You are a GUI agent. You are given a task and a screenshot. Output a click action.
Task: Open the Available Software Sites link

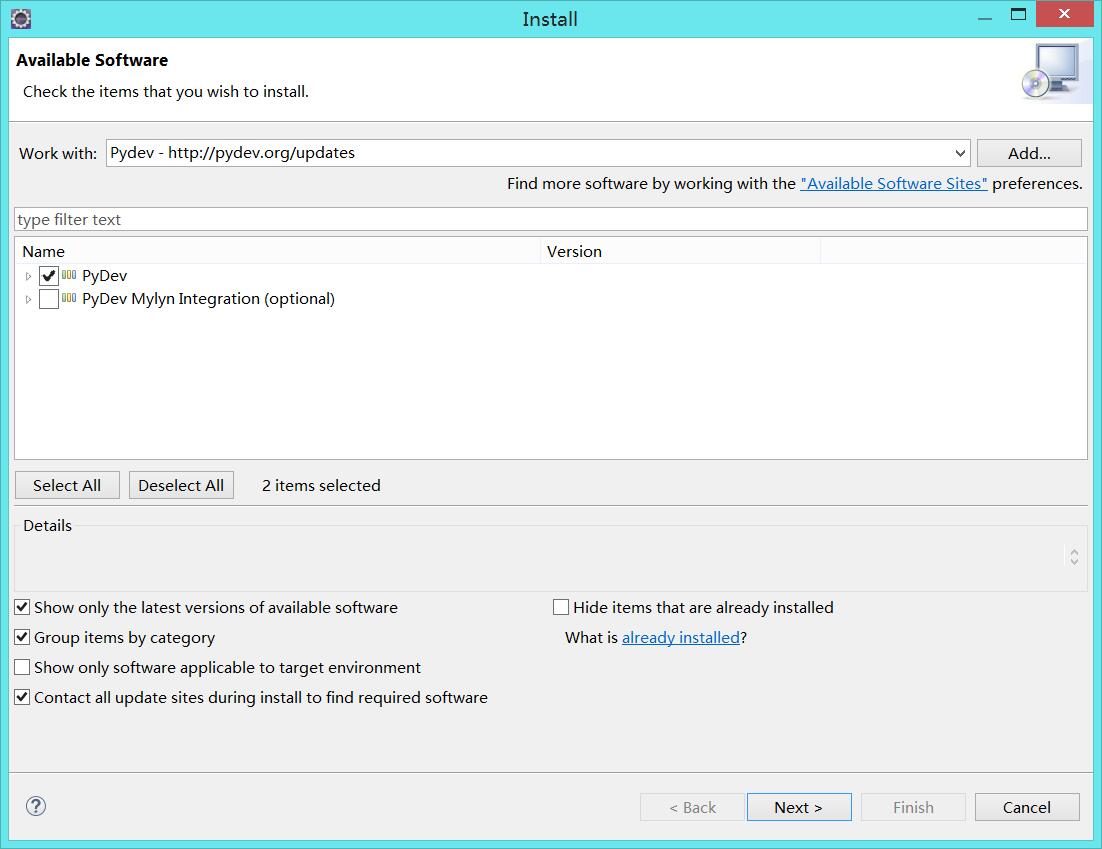point(893,183)
